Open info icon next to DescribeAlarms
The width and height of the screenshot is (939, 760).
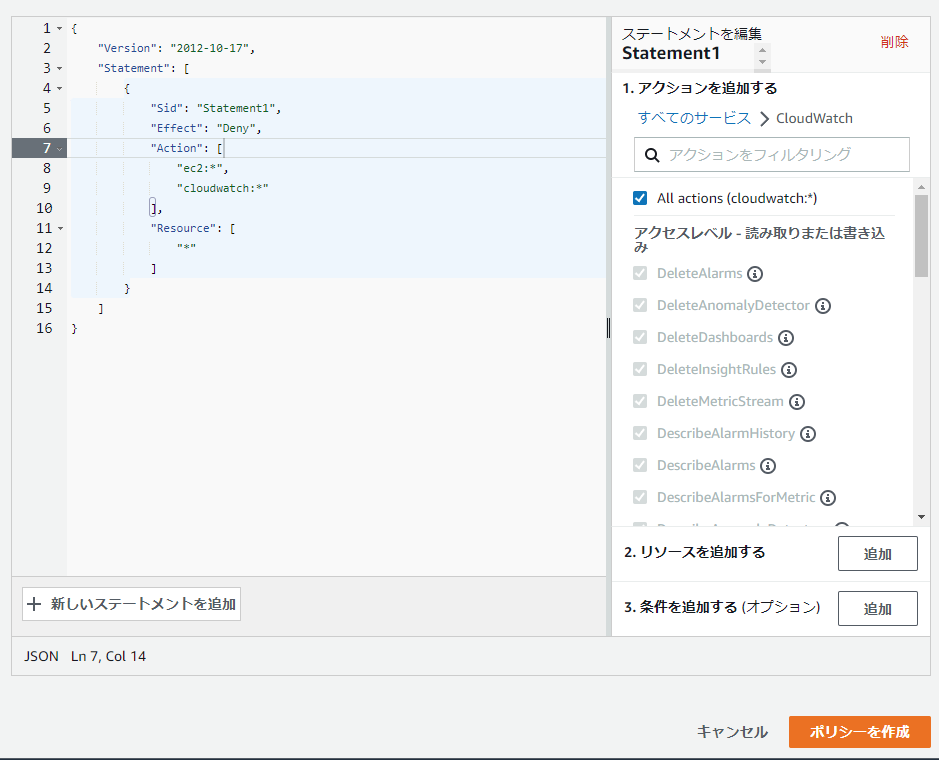(768, 465)
